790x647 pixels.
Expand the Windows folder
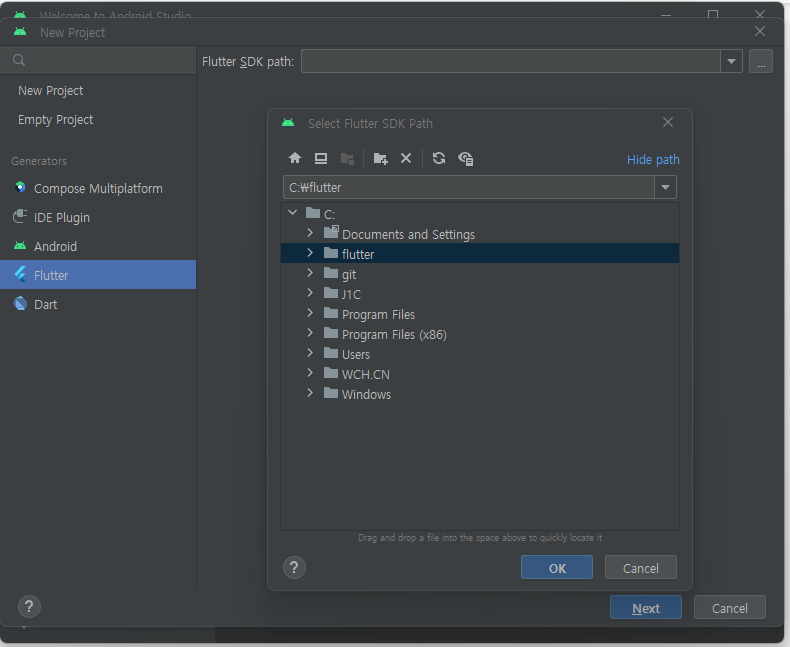click(x=310, y=393)
